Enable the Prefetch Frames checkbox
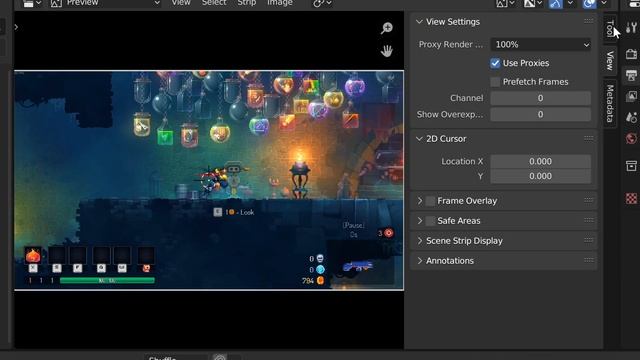Image resolution: width=640 pixels, height=360 pixels. (x=495, y=82)
